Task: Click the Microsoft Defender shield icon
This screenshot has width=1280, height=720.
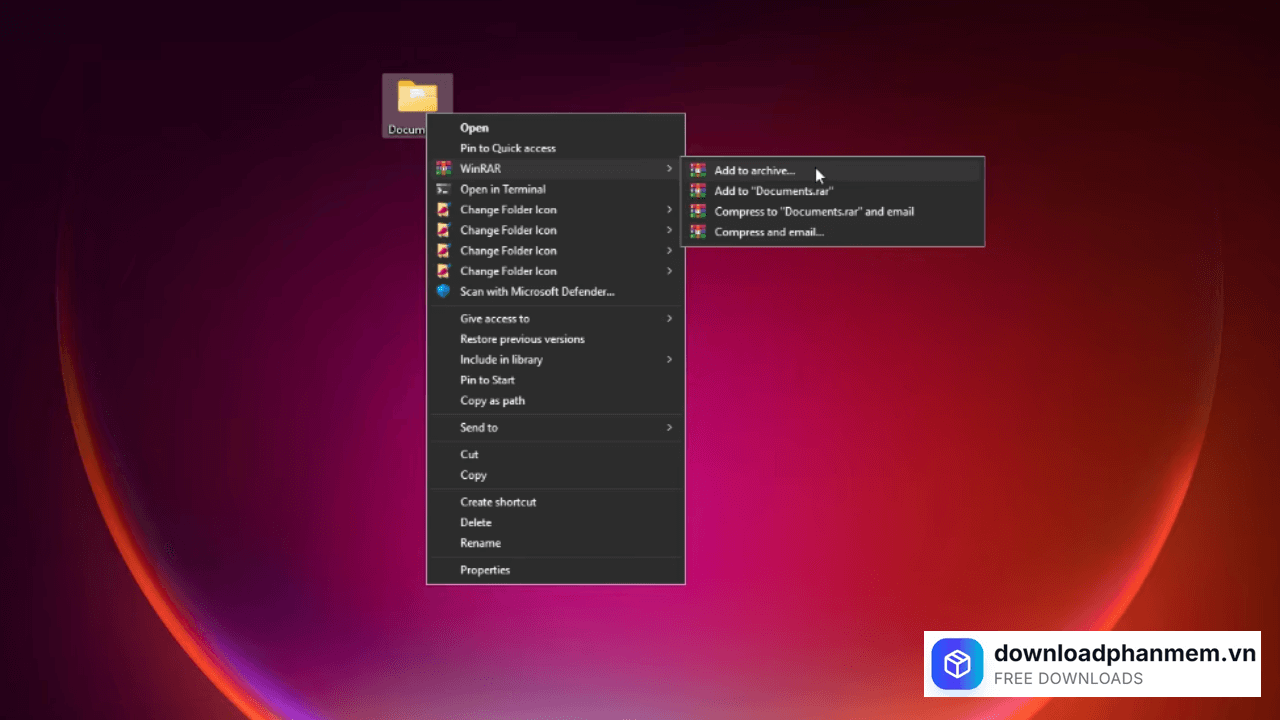Action: coord(444,292)
